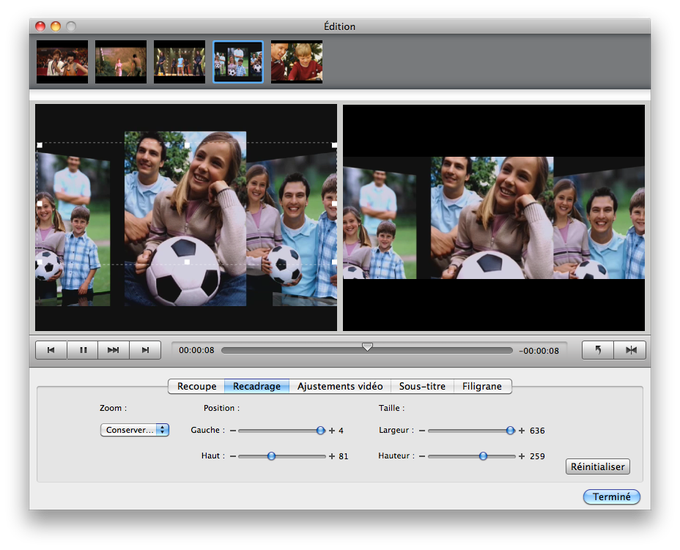Viewport: 680px width, 550px height.
Task: Click the left-middle crop handle
Action: 39,203
